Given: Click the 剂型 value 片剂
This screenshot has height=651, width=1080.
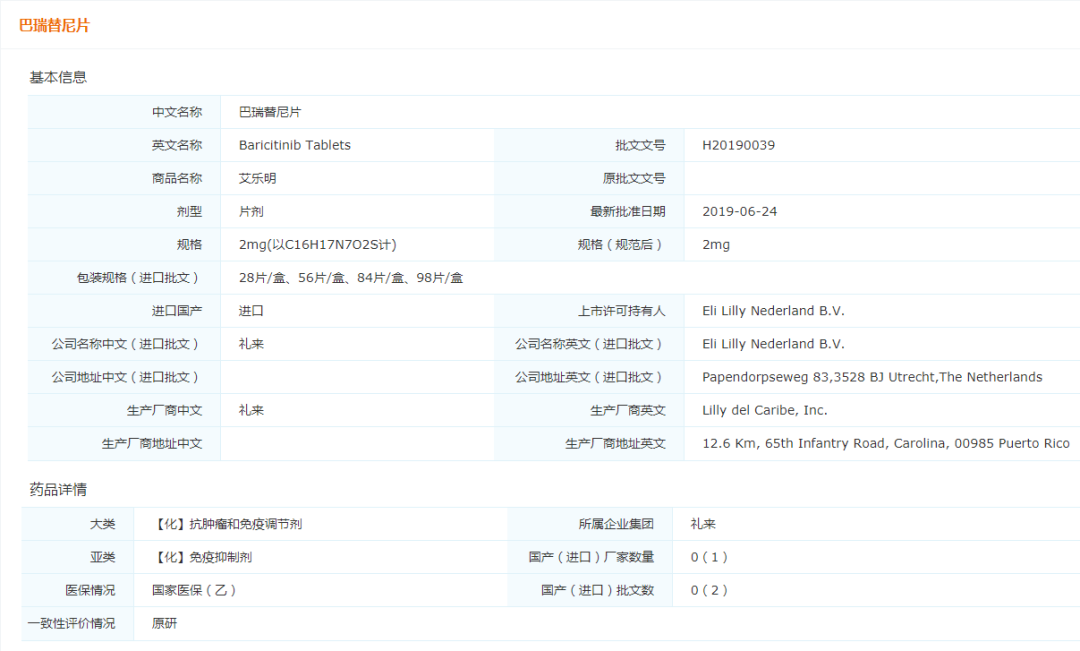Looking at the screenshot, I should click(251, 211).
